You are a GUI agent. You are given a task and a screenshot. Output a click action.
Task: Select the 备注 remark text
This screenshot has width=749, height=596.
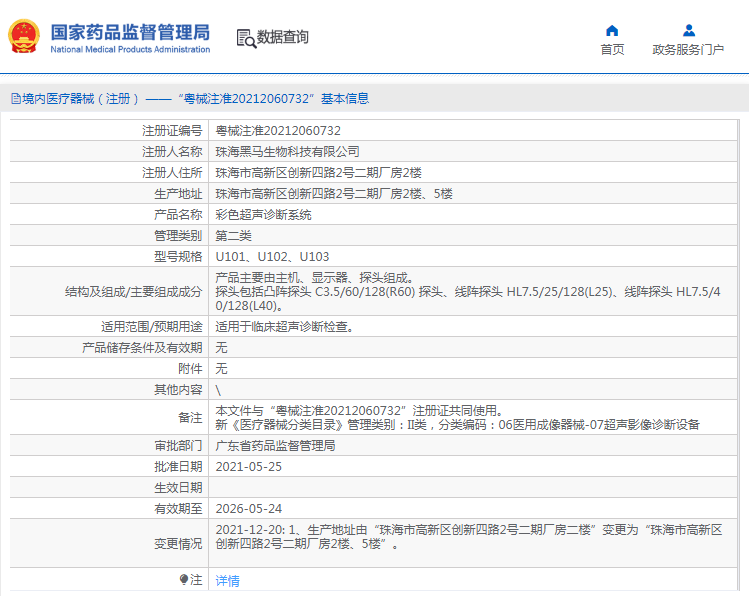tap(458, 418)
